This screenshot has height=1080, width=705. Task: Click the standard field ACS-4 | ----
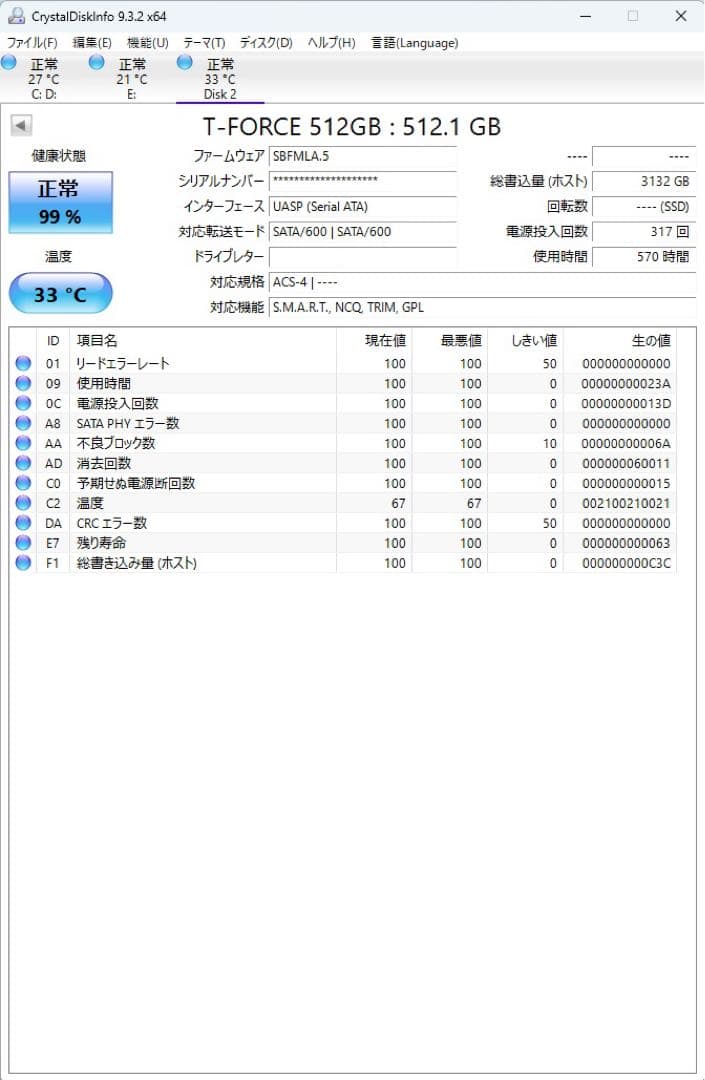point(482,282)
